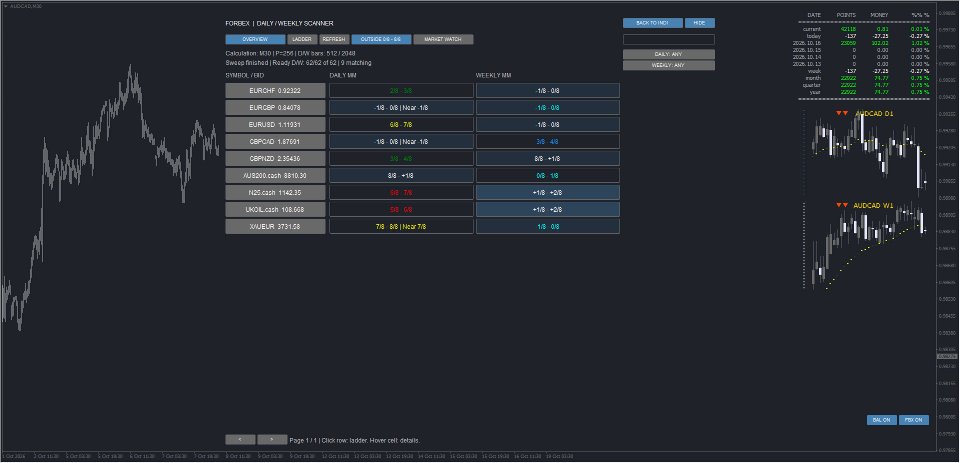Click the HIDE button
The height and width of the screenshot is (463, 960).
point(700,23)
